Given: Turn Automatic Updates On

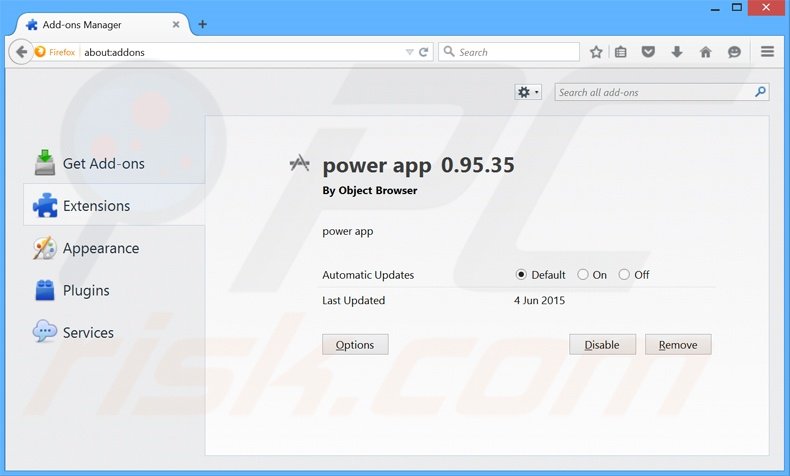Looking at the screenshot, I should [x=583, y=275].
